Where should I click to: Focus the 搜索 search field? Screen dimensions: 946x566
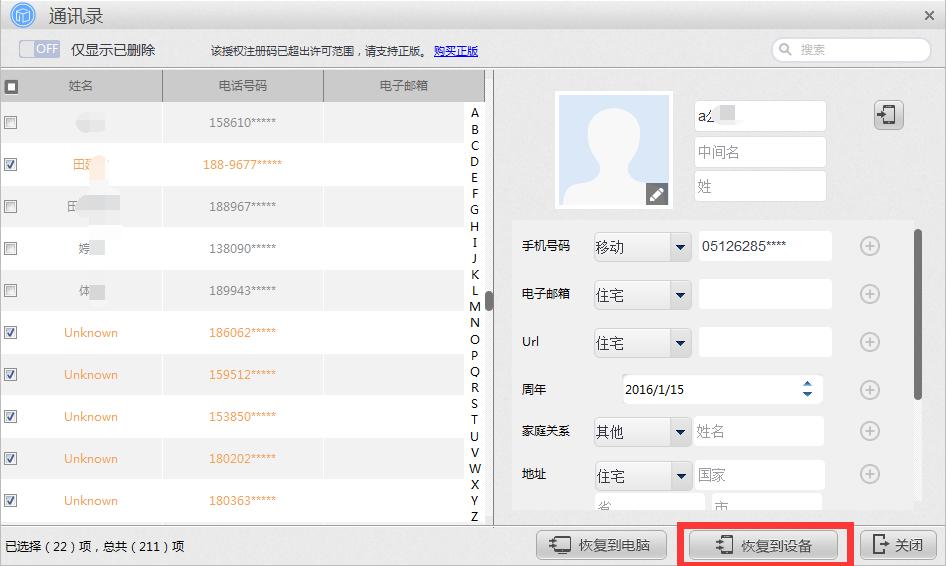coord(851,49)
